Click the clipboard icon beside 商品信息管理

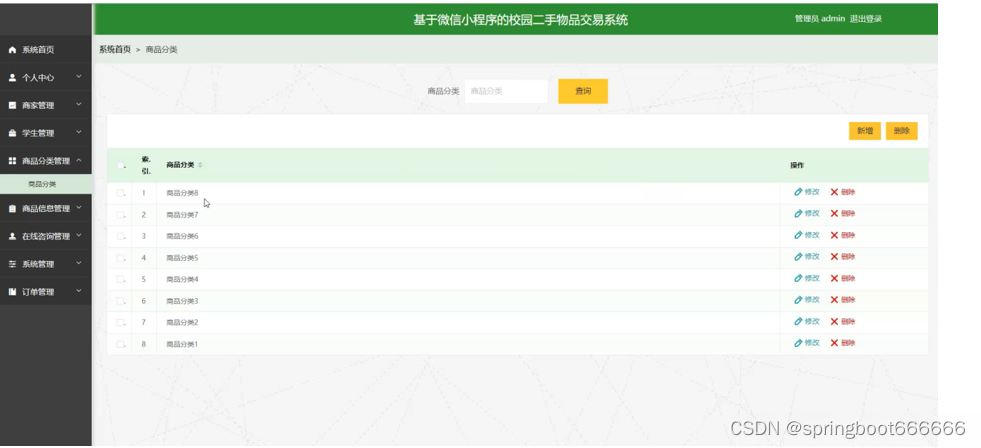point(13,208)
